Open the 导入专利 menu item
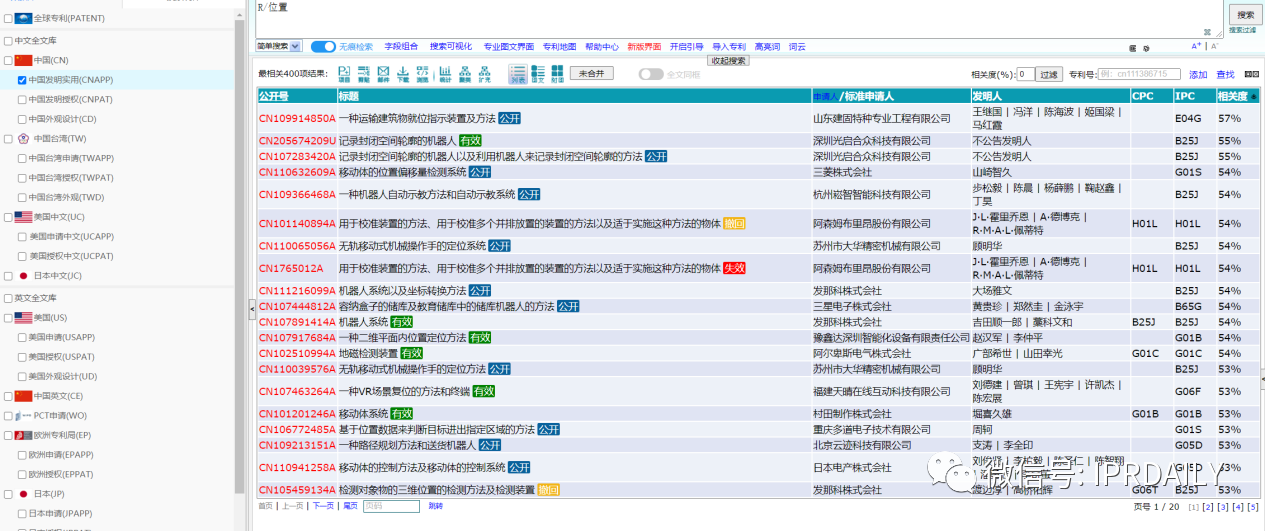The height and width of the screenshot is (531, 1265). (x=729, y=46)
